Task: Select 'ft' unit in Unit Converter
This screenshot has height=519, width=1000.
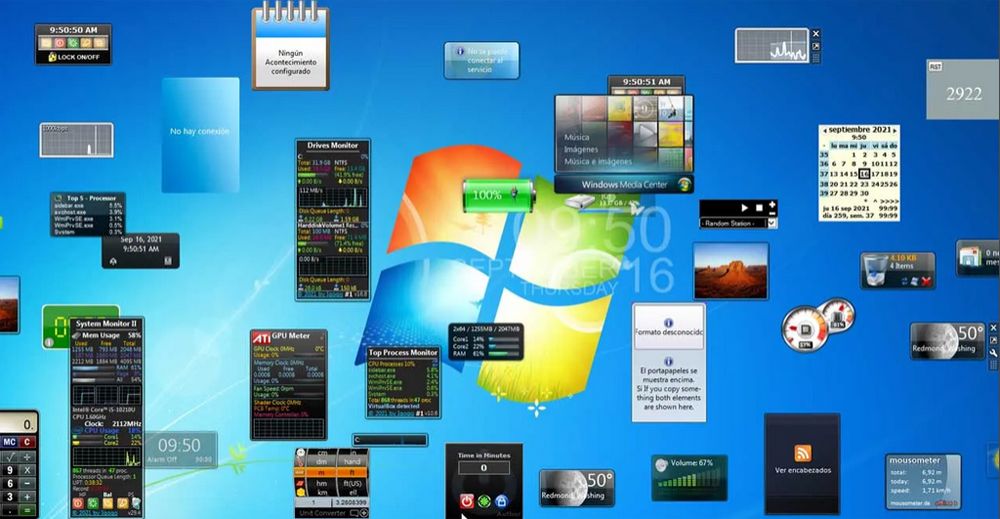Action: coord(352,472)
